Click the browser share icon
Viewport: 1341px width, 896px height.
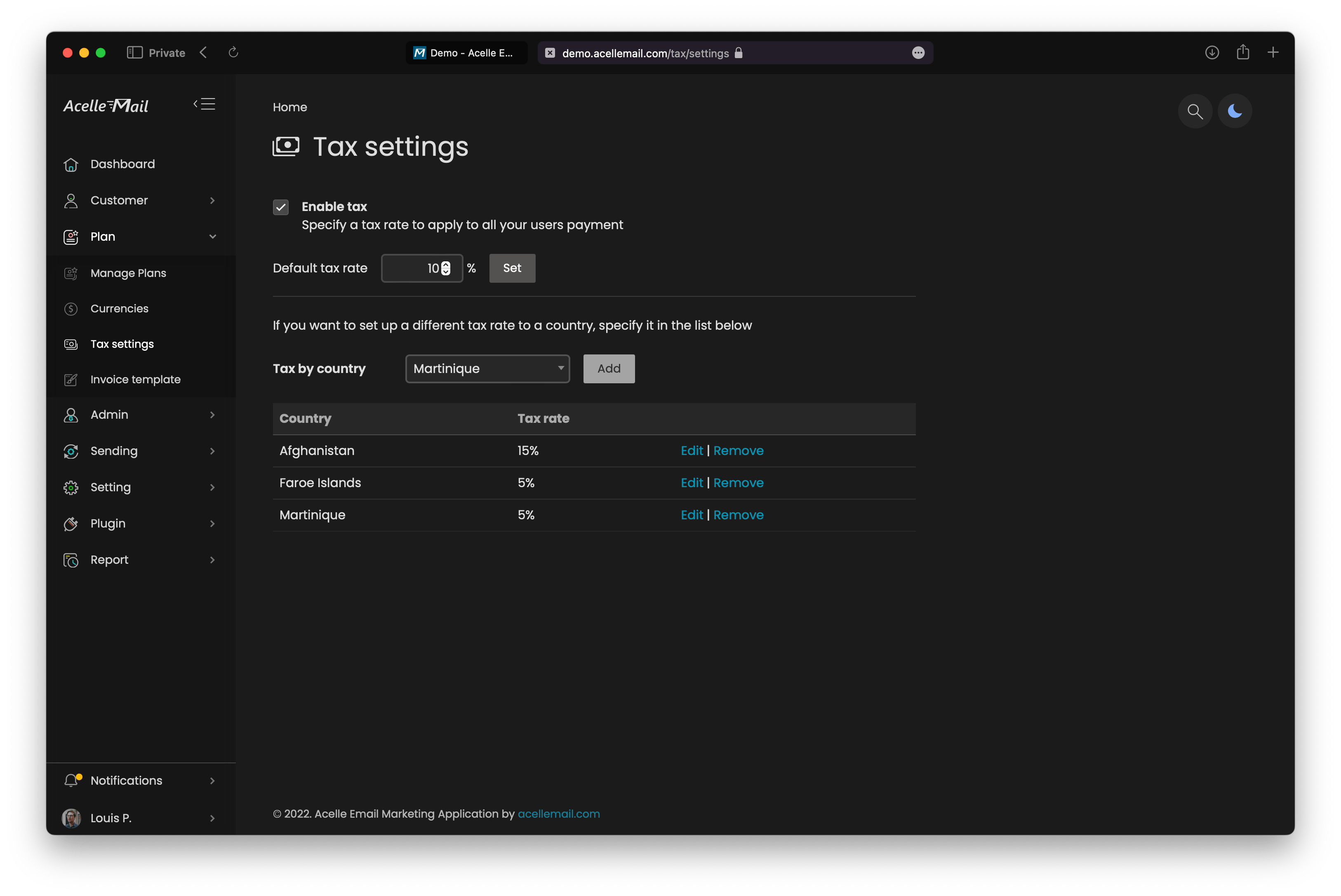1243,52
